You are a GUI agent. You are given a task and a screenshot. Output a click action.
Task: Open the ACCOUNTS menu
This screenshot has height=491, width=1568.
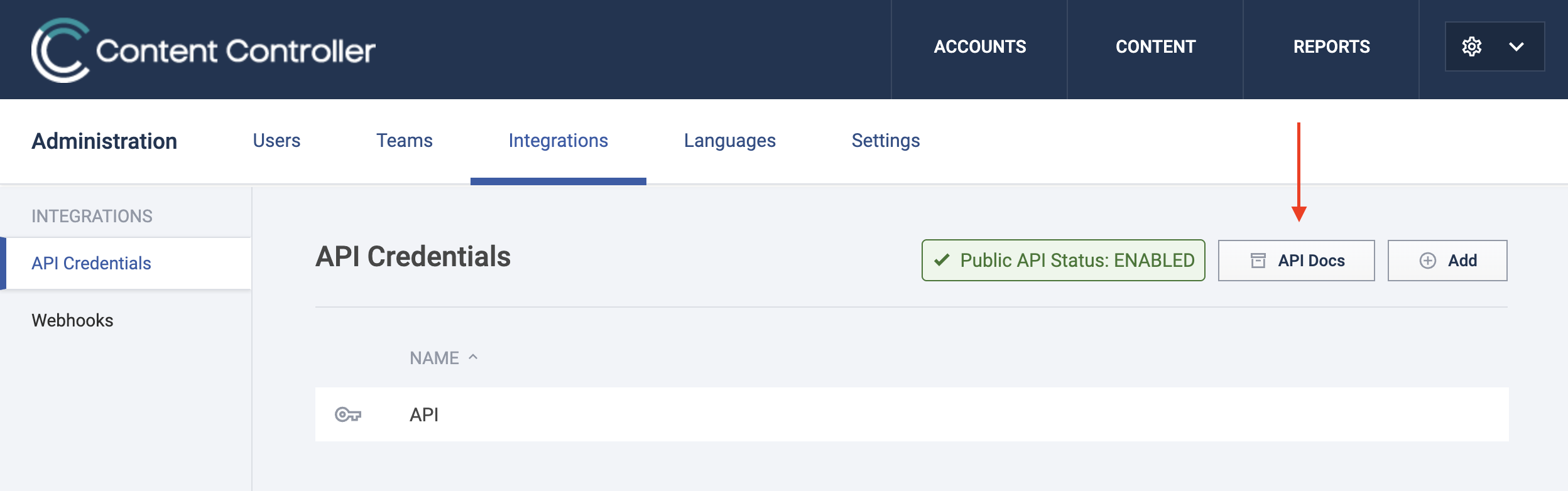pos(979,46)
